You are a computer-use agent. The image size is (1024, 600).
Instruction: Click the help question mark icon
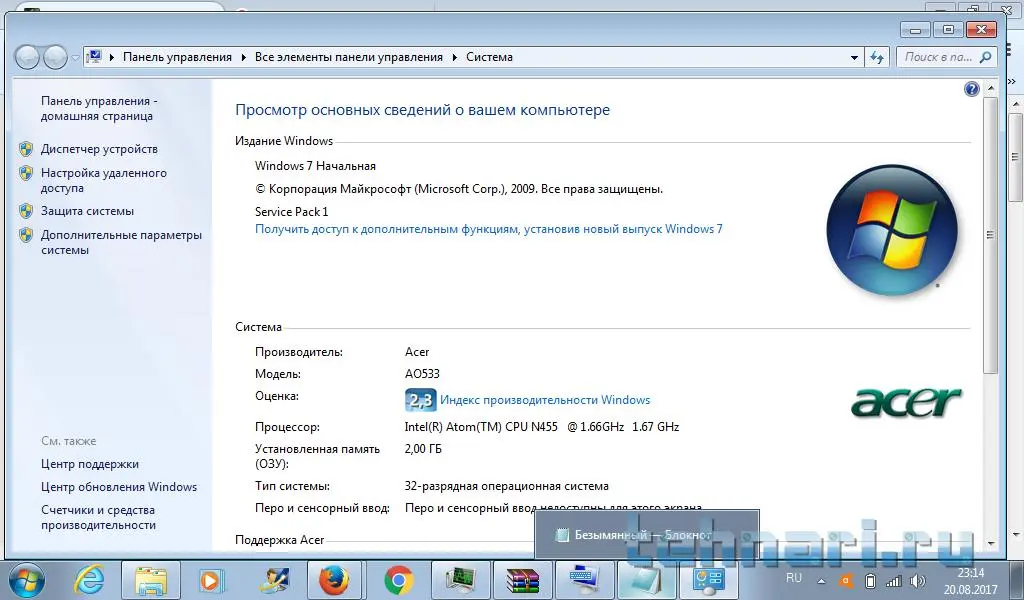(972, 89)
